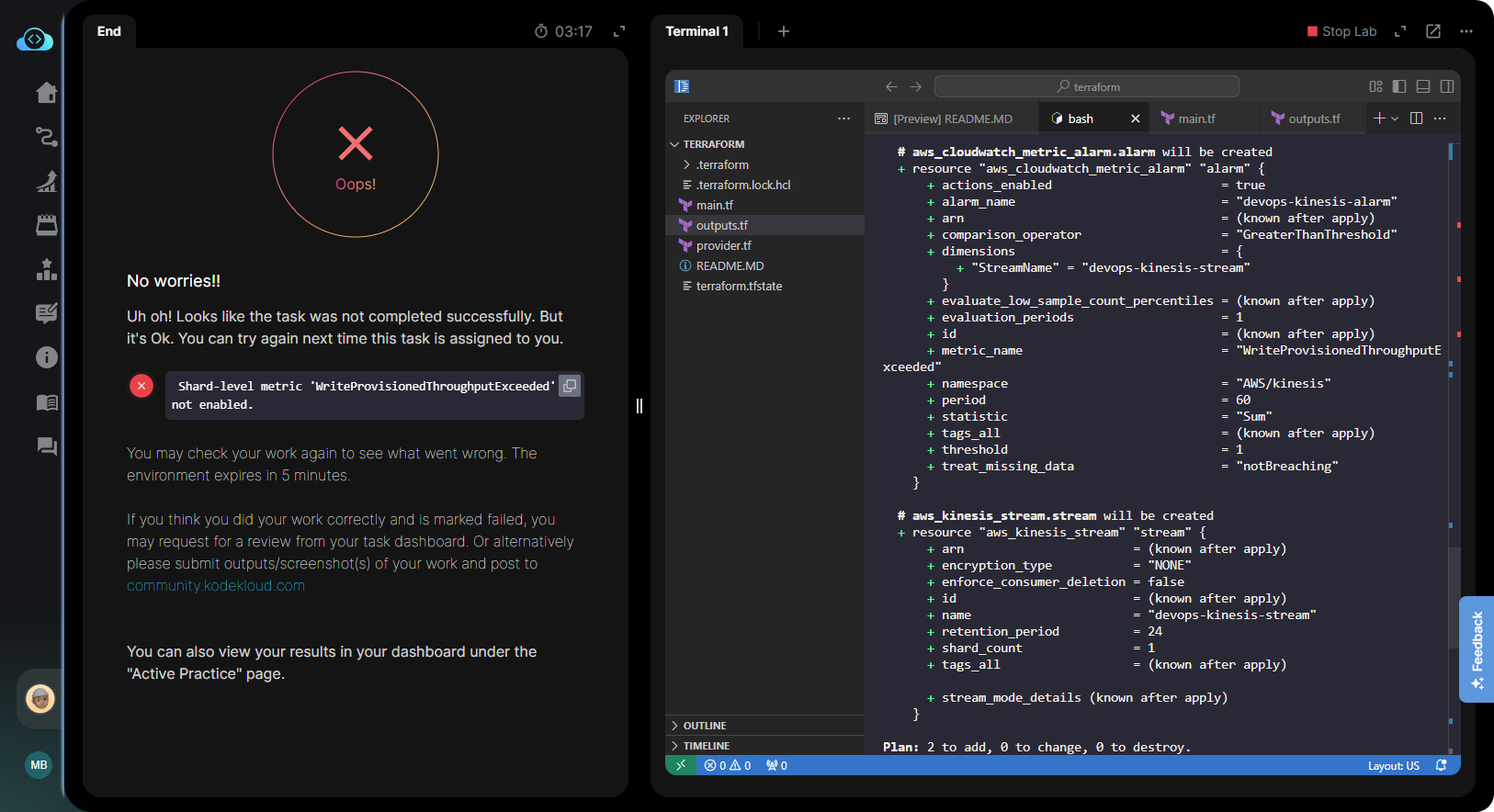Close the bash terminal tab
This screenshot has width=1494, height=812.
(1136, 118)
